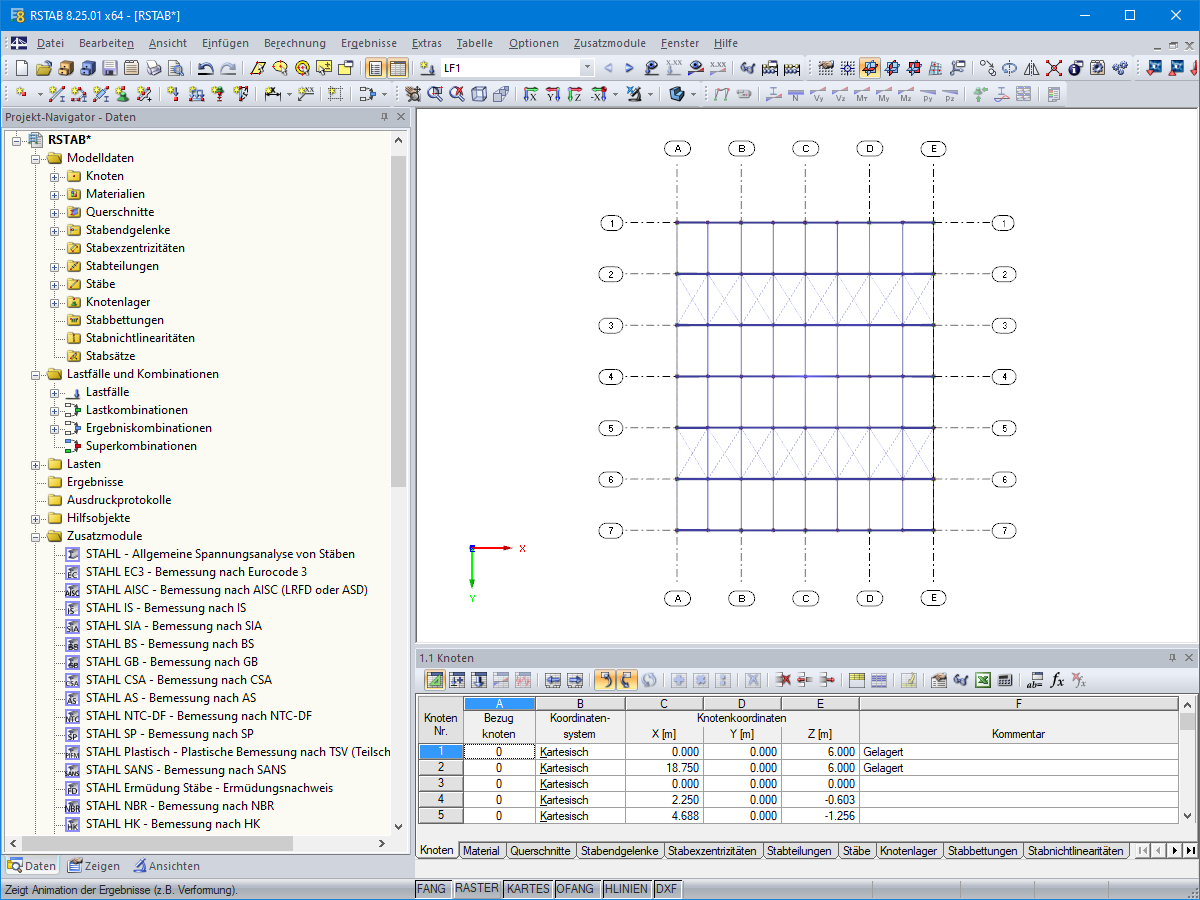Click the red cross delete icon in toolbar
1200x900 pixels.
[x=1054, y=68]
